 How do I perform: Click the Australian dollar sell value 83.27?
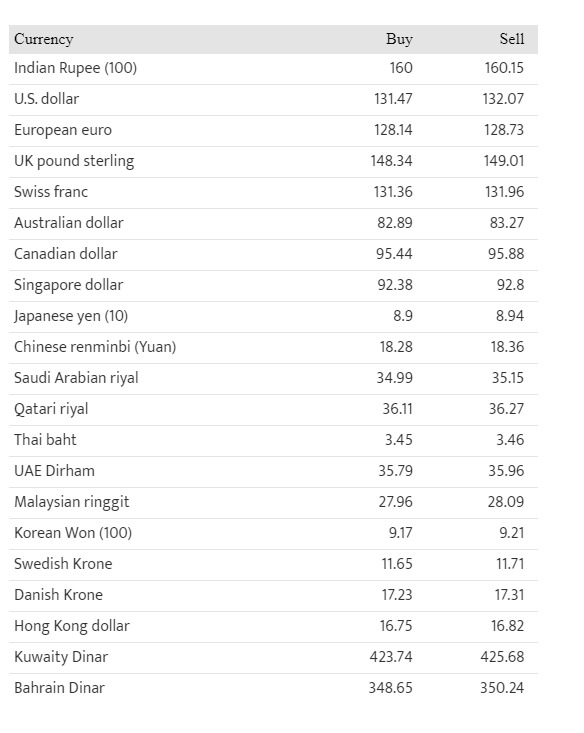(x=506, y=223)
